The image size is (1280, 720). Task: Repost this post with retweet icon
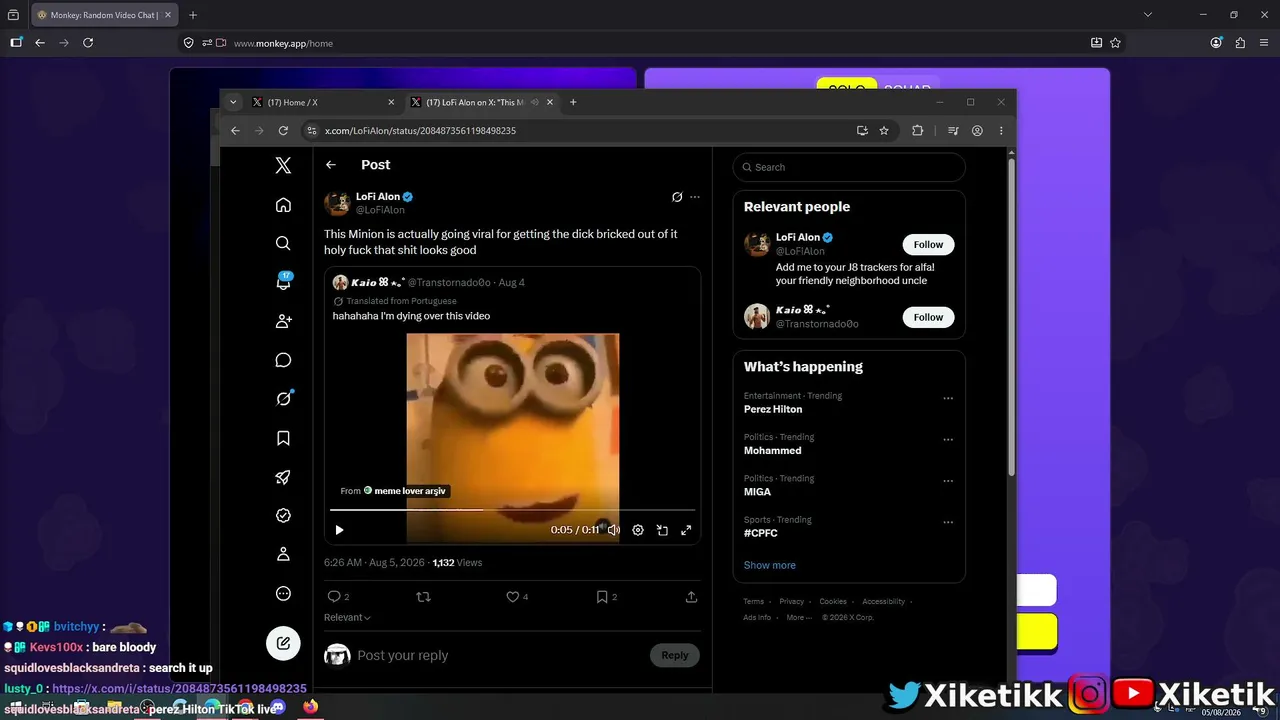(423, 597)
